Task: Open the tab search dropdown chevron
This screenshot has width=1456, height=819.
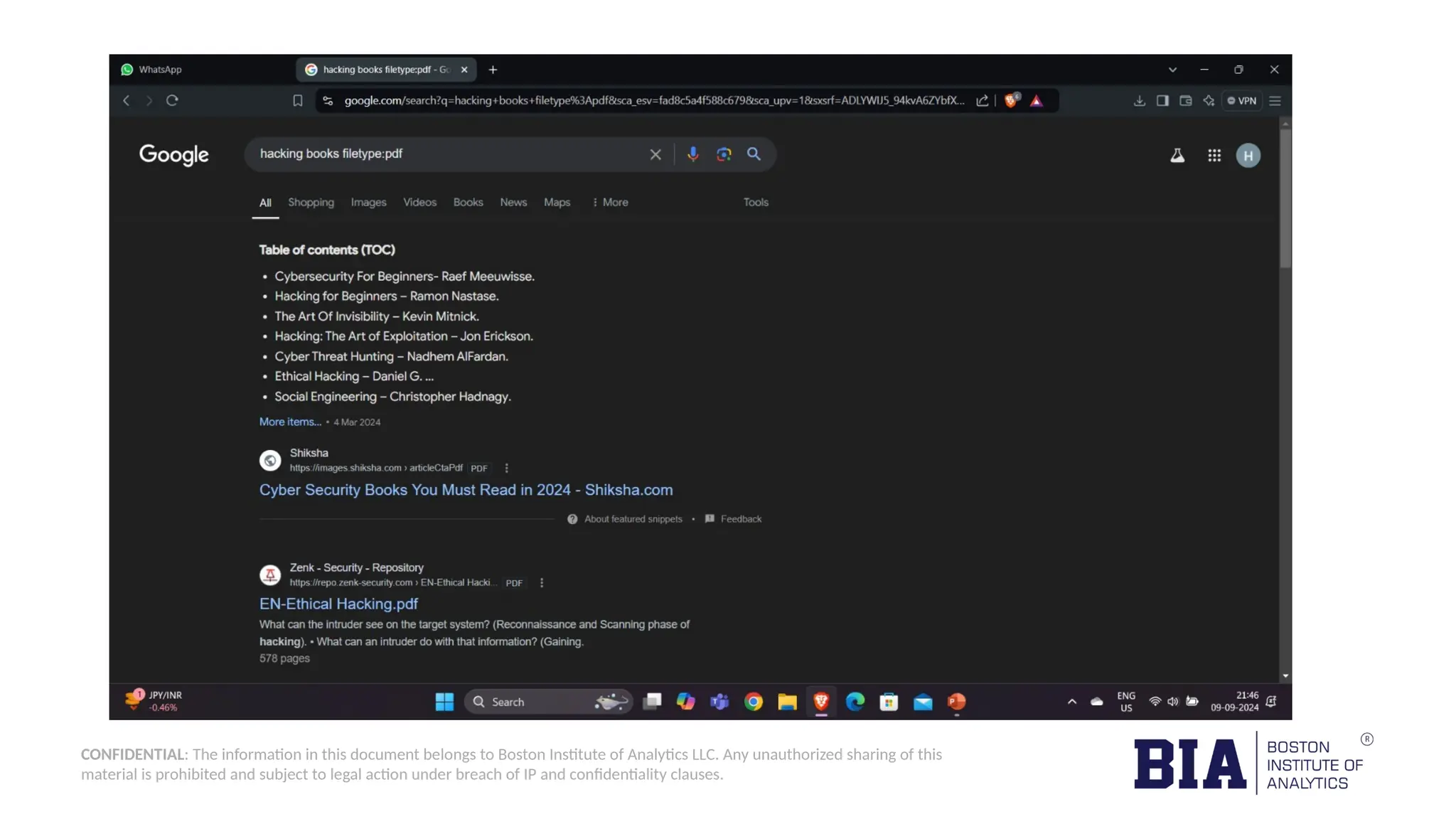Action: click(1172, 70)
